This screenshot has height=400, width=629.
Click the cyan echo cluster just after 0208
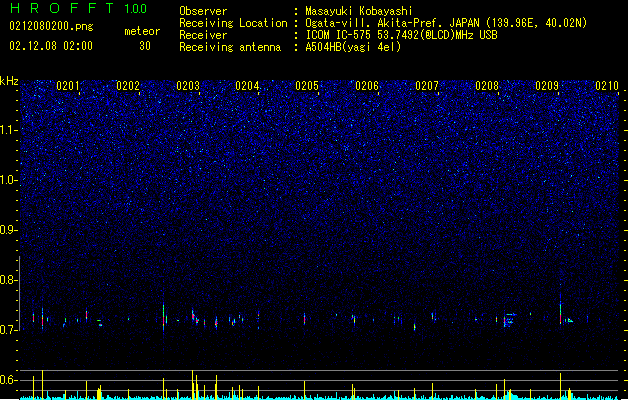click(509, 320)
